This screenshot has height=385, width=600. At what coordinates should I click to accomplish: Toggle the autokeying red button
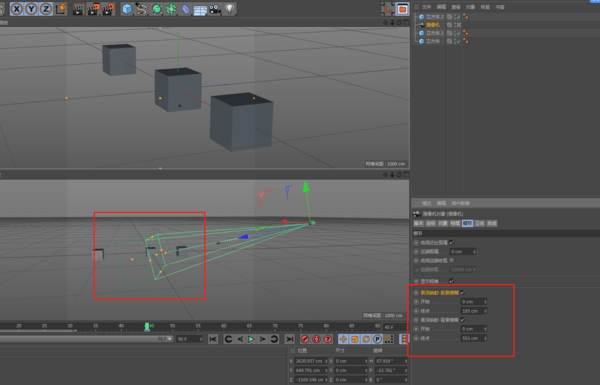tap(316, 339)
